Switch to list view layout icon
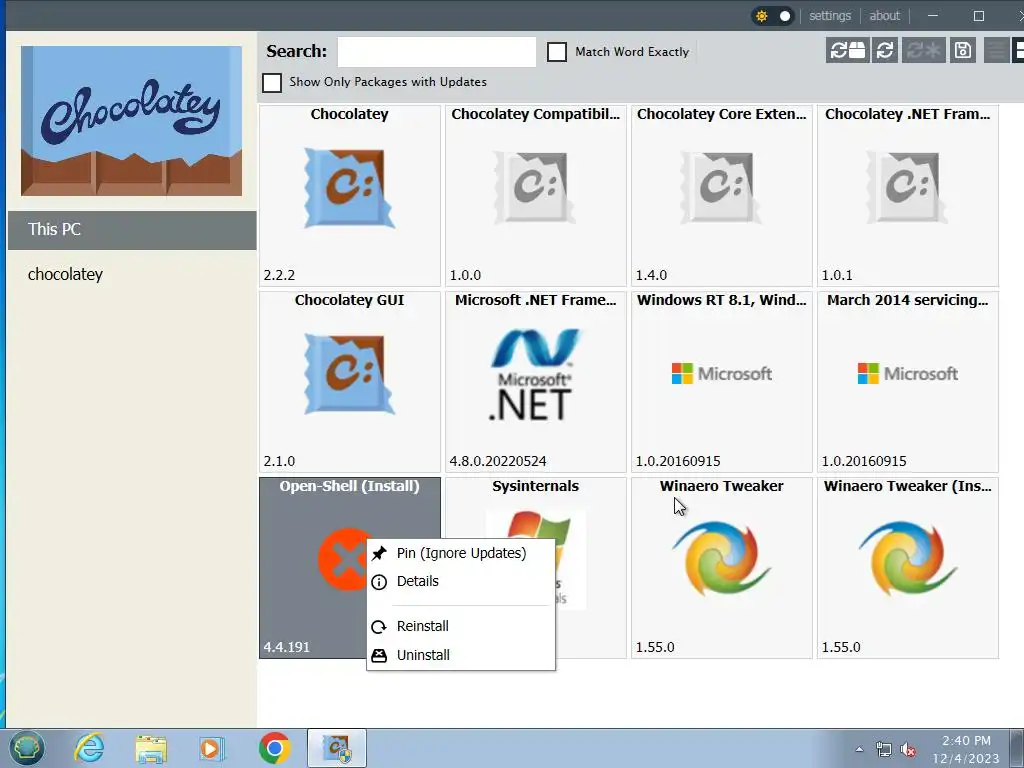The image size is (1024, 768). [x=996, y=50]
